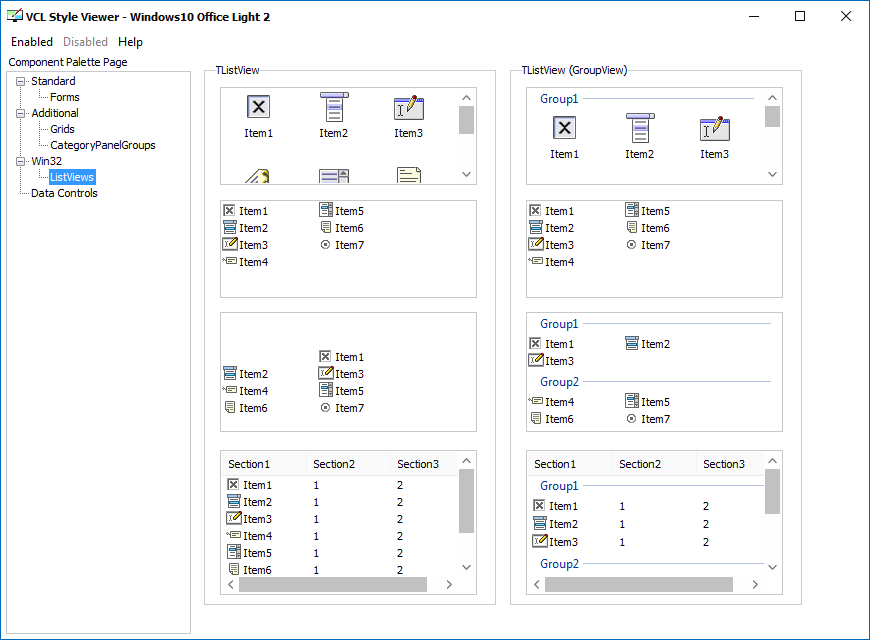Click Item7 radio icon in GroupView ungrouped list
The height and width of the screenshot is (640, 870).
tap(631, 244)
